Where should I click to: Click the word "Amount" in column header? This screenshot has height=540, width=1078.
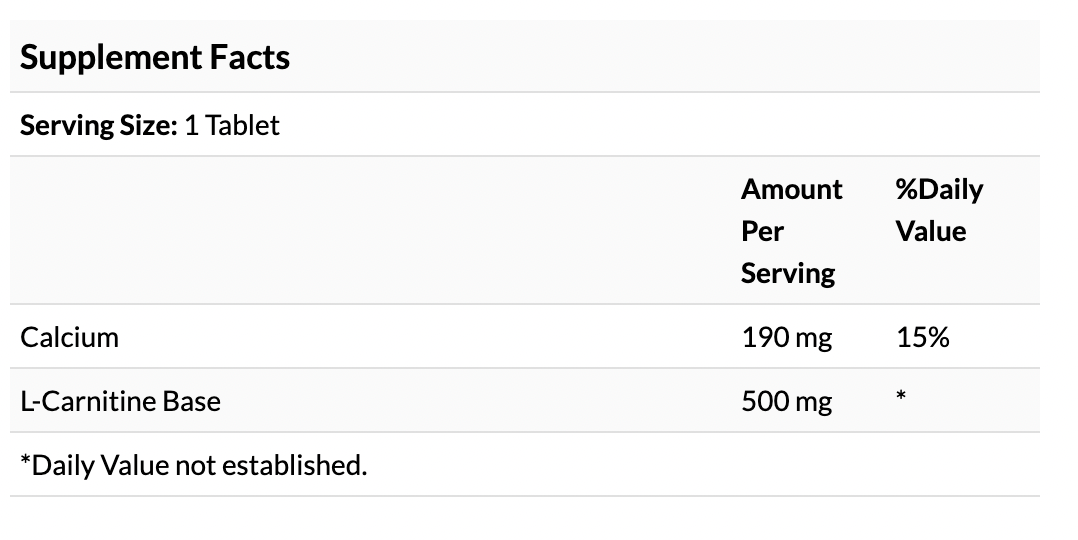tap(791, 189)
